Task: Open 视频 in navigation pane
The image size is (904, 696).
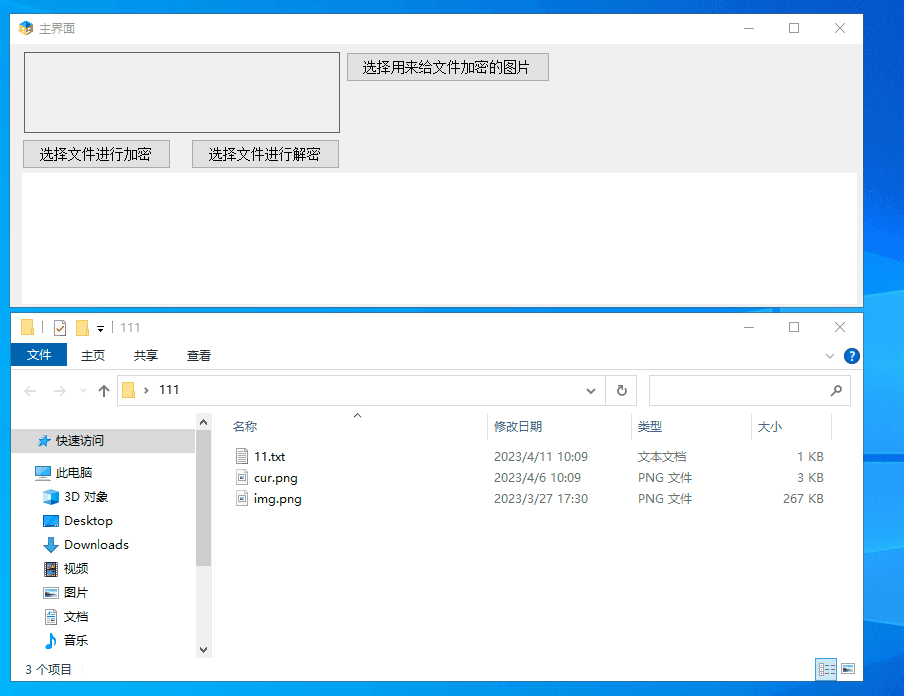Action: coord(76,569)
